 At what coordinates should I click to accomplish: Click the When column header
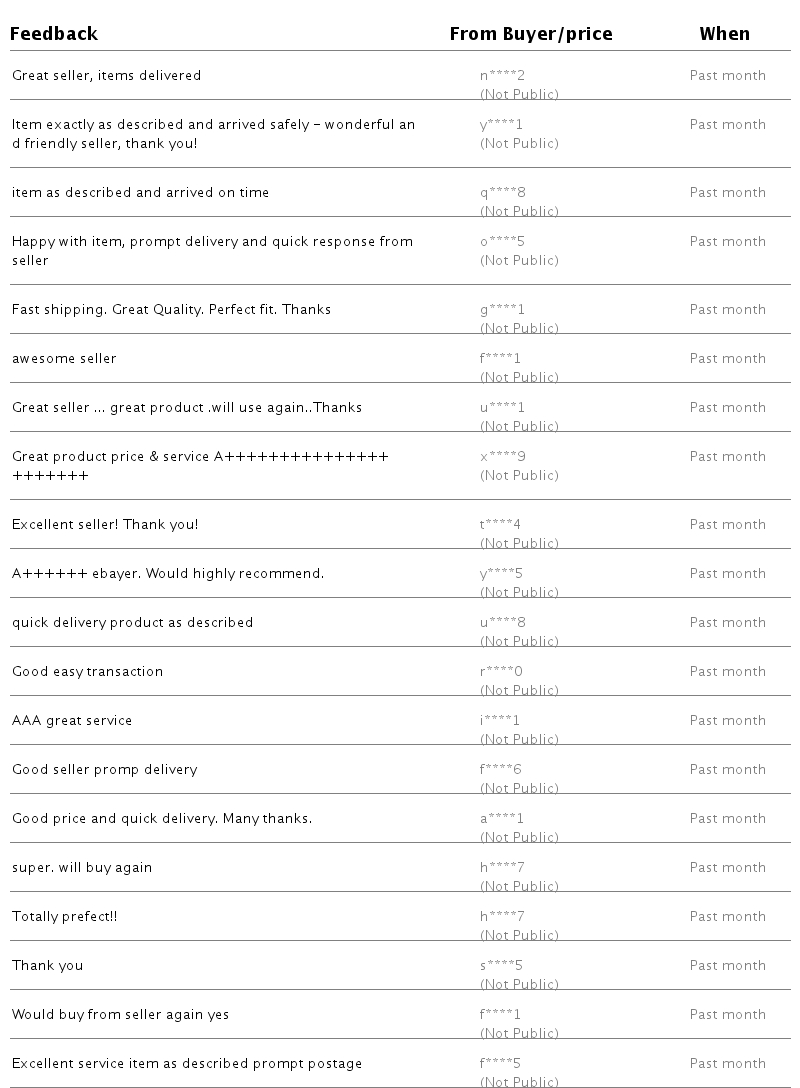[x=724, y=34]
